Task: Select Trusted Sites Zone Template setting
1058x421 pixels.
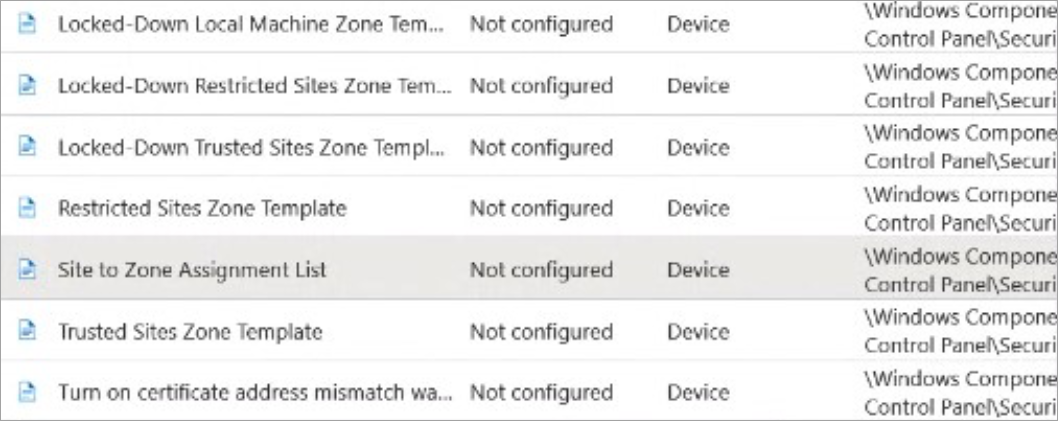Action: pyautogui.click(x=190, y=331)
